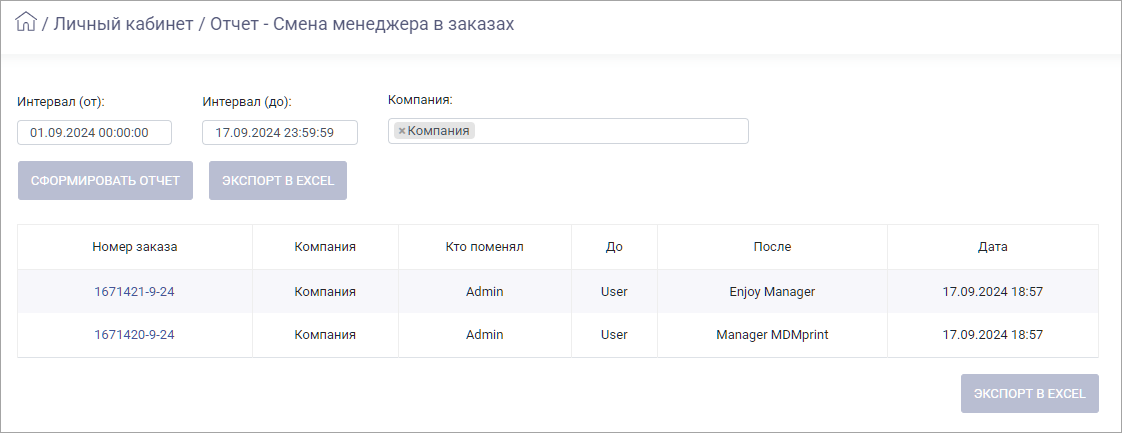Remove the Компания tag with x

pos(401,131)
